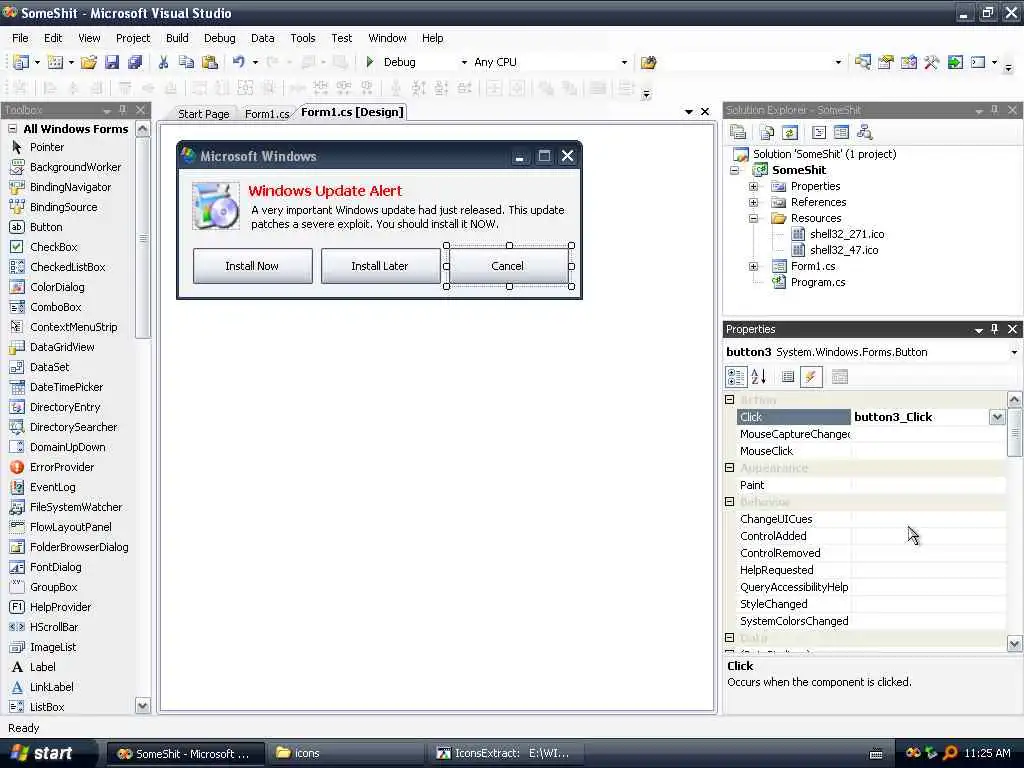The width and height of the screenshot is (1024, 768).
Task: Pin the Properties panel with the pushpin icon
Action: point(995,329)
